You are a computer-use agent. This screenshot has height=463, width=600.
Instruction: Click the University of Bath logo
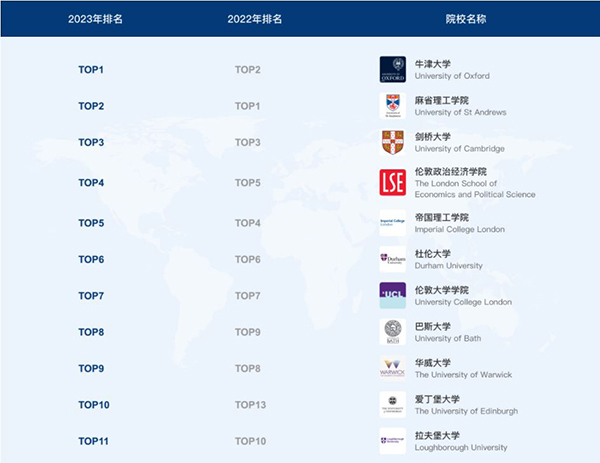pos(393,332)
